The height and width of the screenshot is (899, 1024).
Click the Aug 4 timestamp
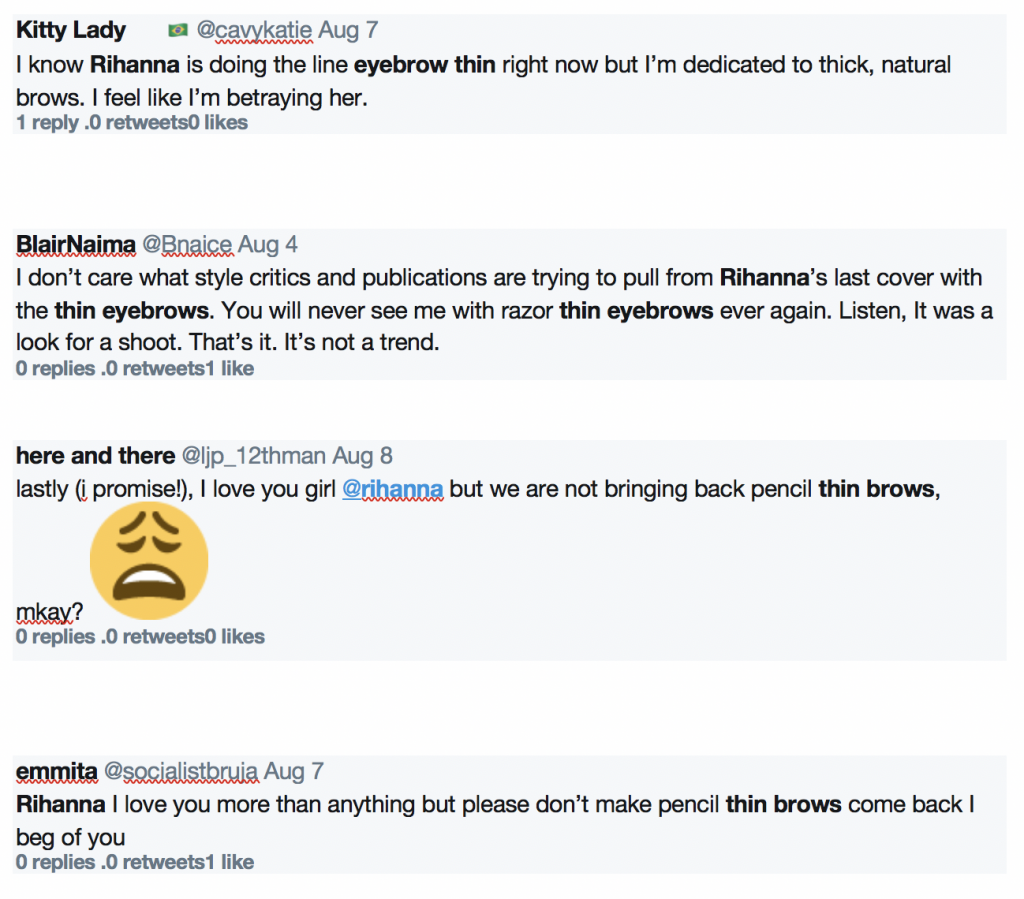click(x=268, y=245)
